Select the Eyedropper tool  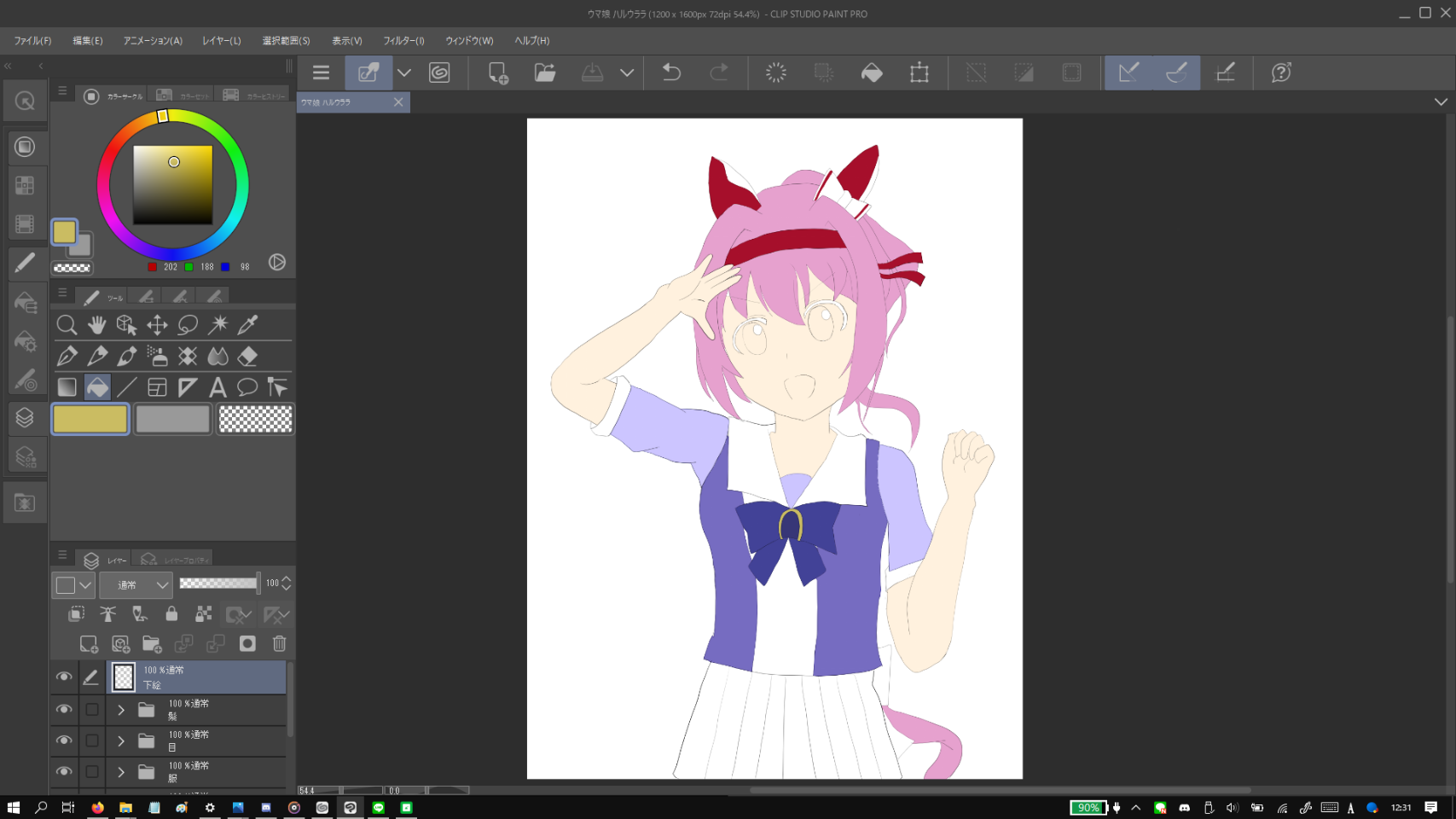[248, 325]
